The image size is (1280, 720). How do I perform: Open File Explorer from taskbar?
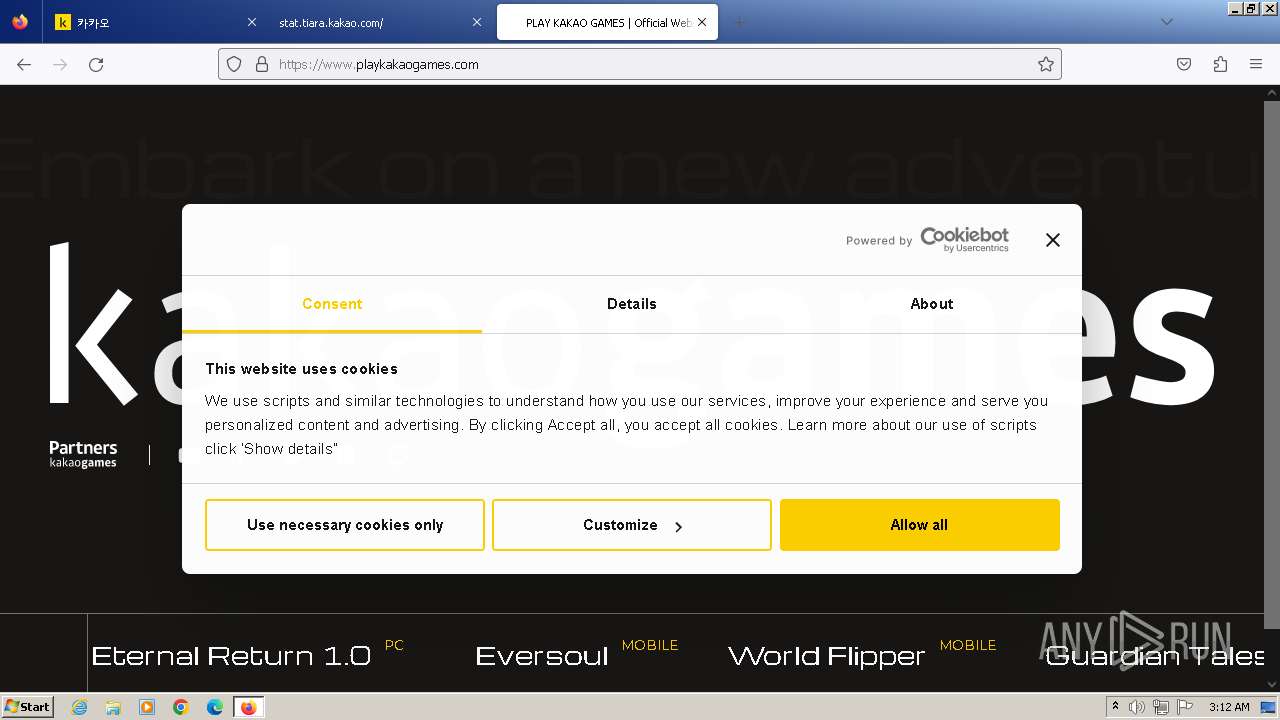point(113,707)
